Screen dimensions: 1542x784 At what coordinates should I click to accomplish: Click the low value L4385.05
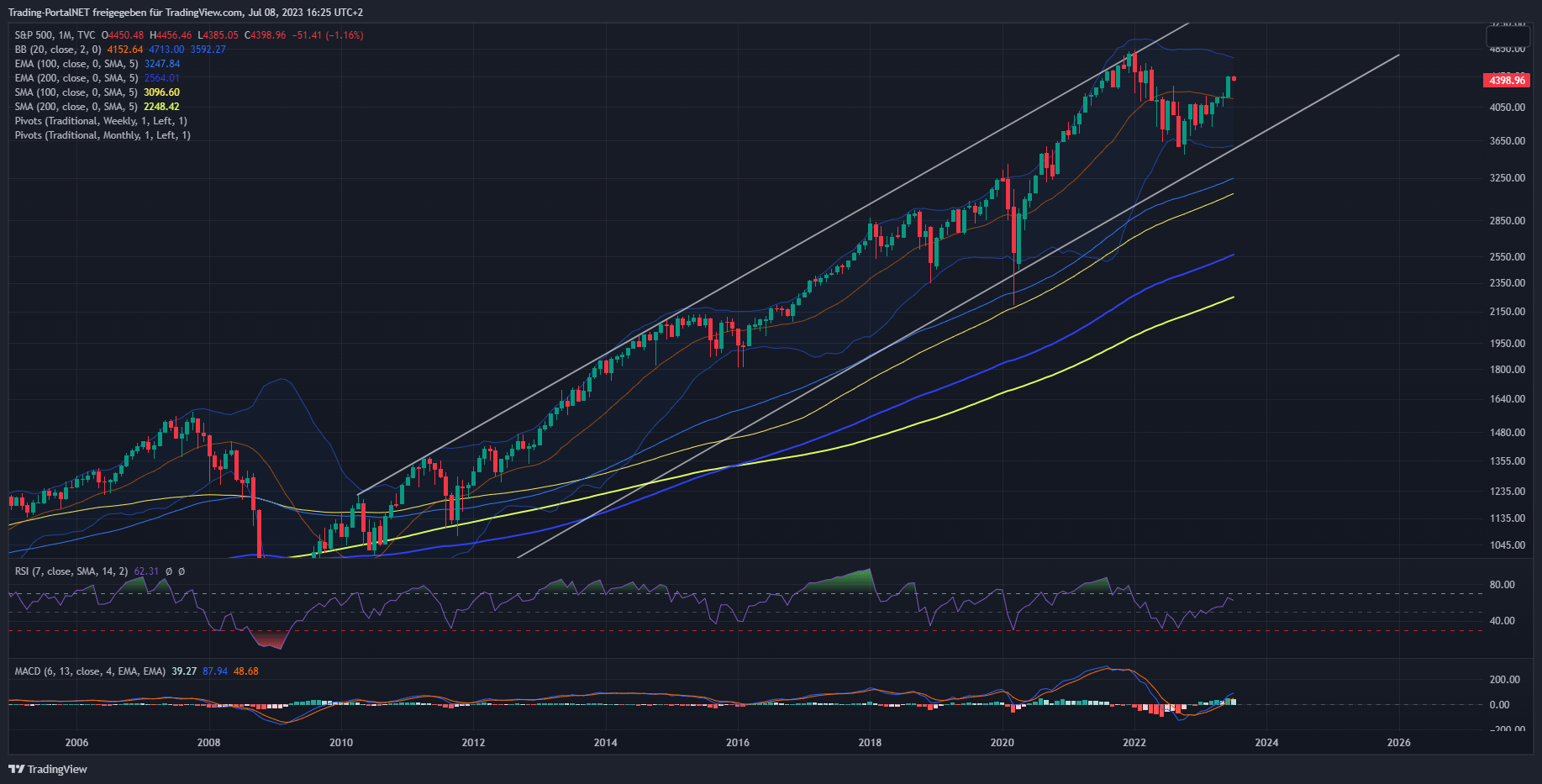tap(218, 35)
